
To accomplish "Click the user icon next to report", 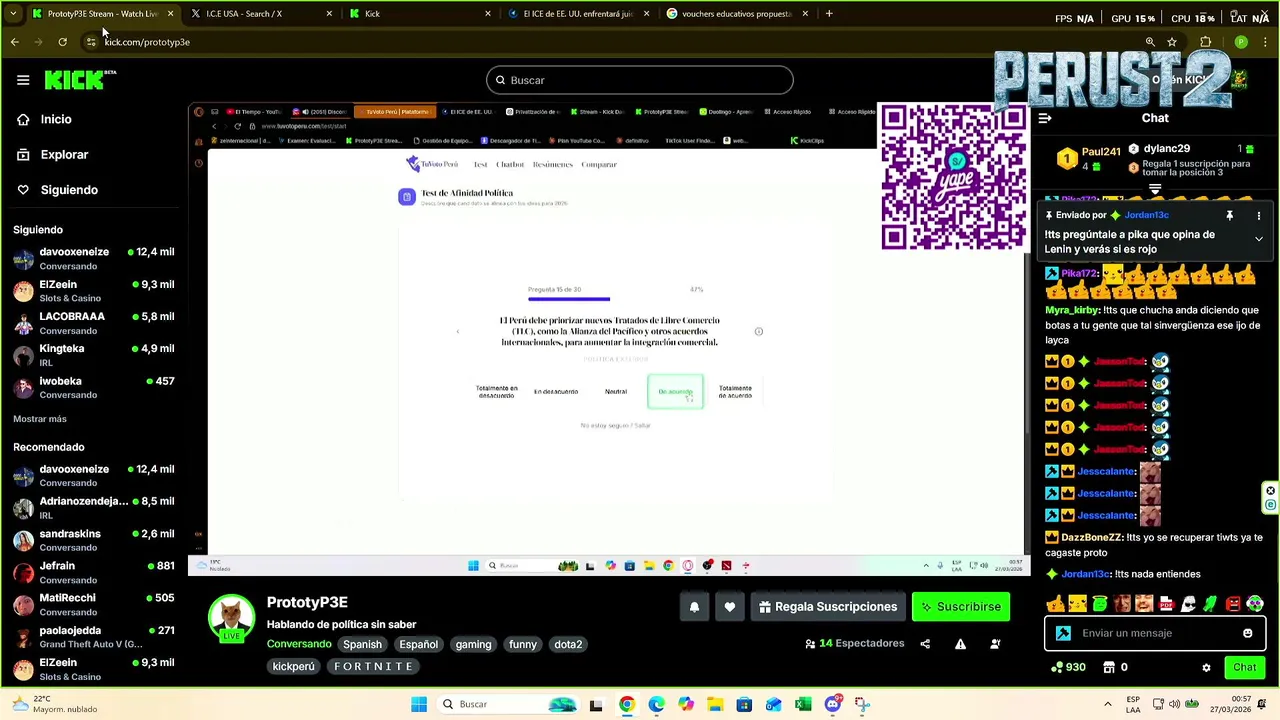I will [x=995, y=644].
